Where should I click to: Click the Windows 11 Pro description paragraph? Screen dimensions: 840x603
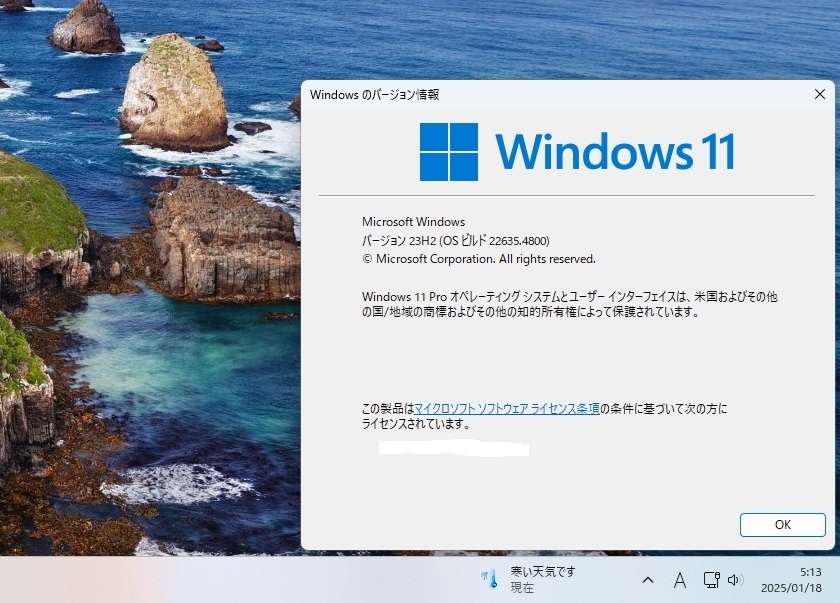570,304
